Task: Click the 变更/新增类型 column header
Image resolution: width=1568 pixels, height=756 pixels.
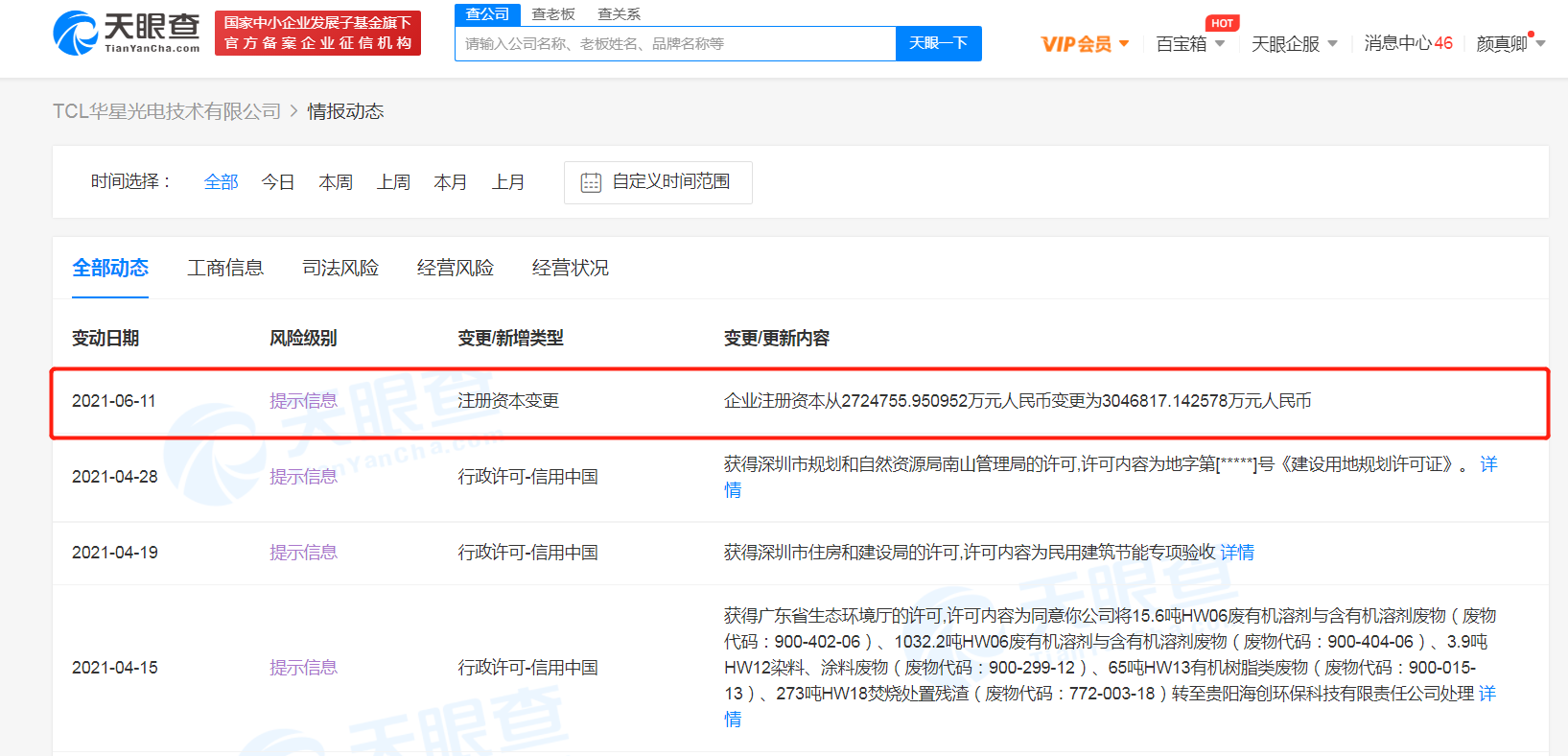Action: (510, 338)
